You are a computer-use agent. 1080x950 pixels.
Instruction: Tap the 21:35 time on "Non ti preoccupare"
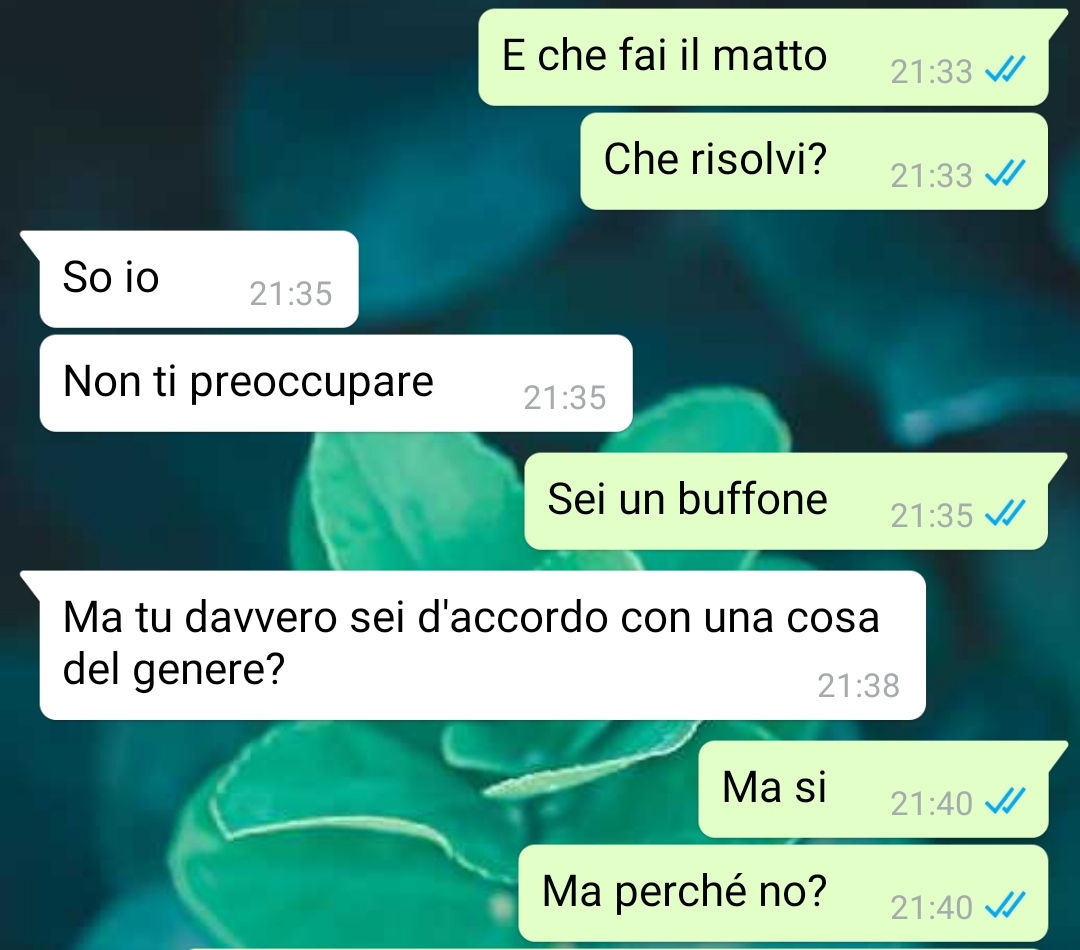(565, 397)
